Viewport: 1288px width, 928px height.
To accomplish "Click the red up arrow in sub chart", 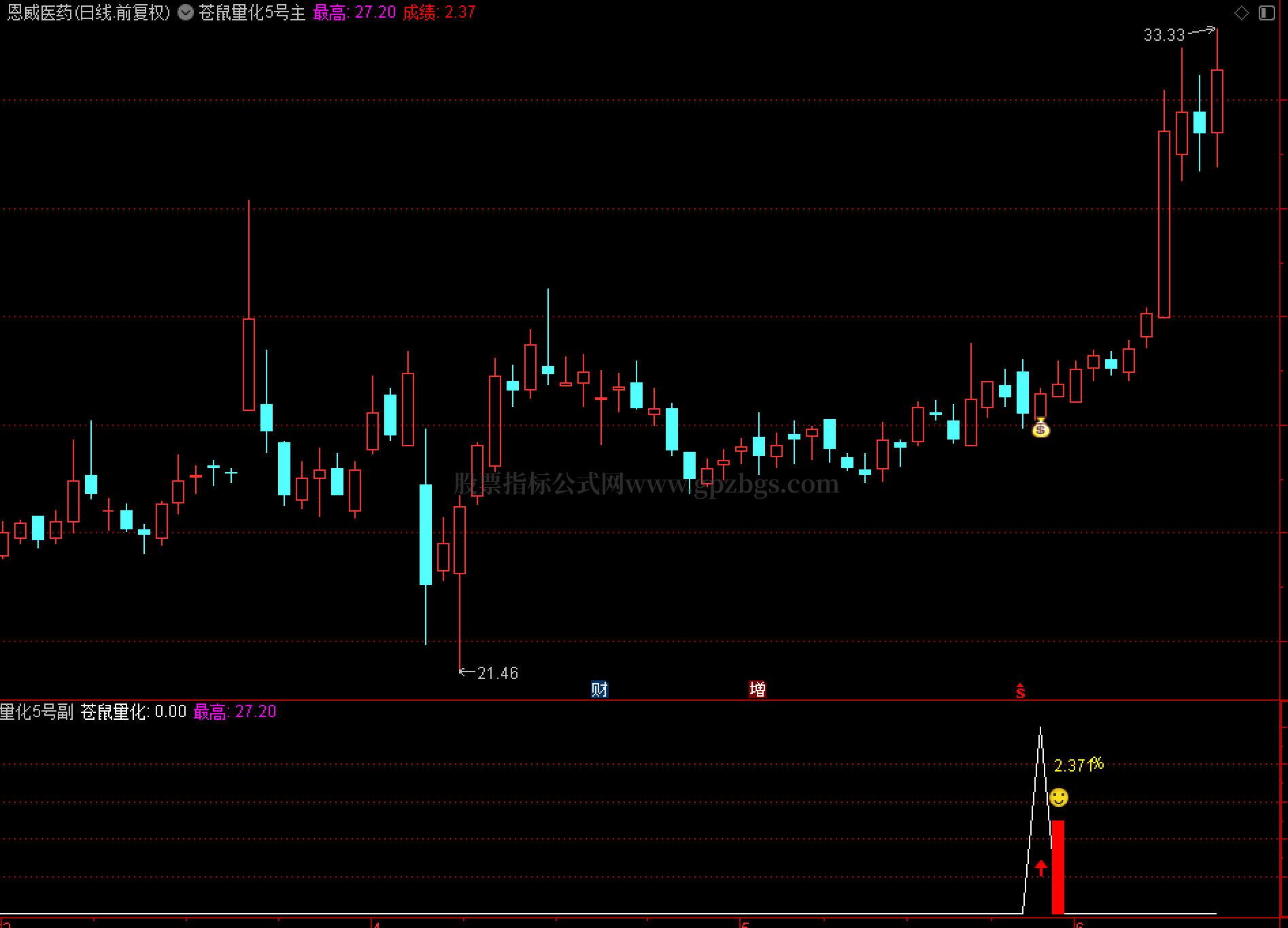I will tap(1041, 867).
